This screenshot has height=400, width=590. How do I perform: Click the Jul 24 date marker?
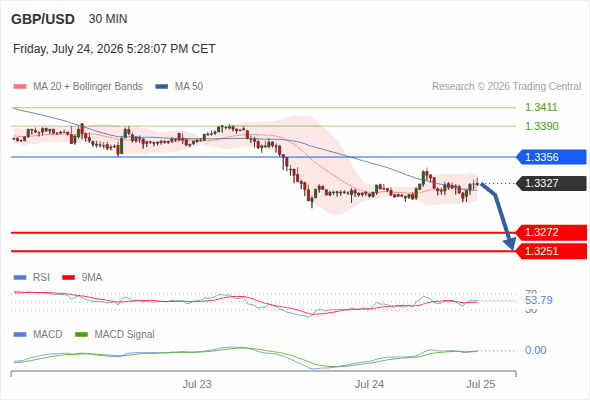[369, 384]
